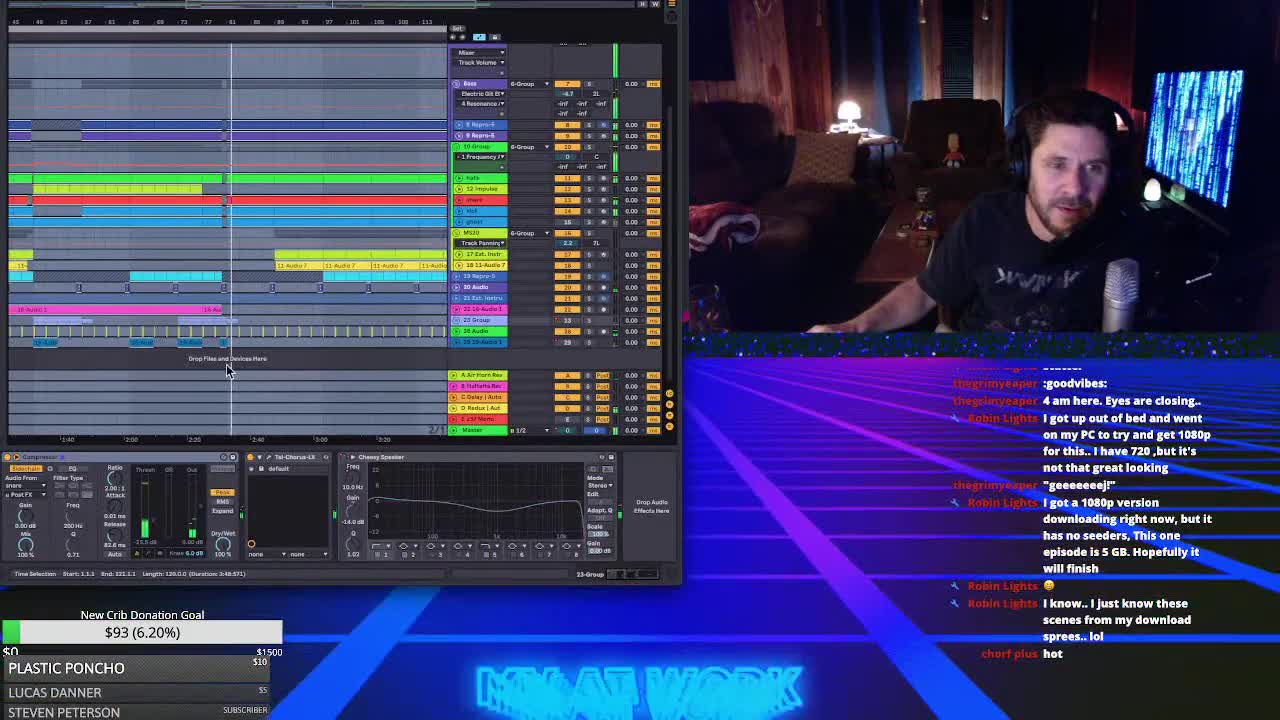Solo the Bass track

click(x=588, y=84)
